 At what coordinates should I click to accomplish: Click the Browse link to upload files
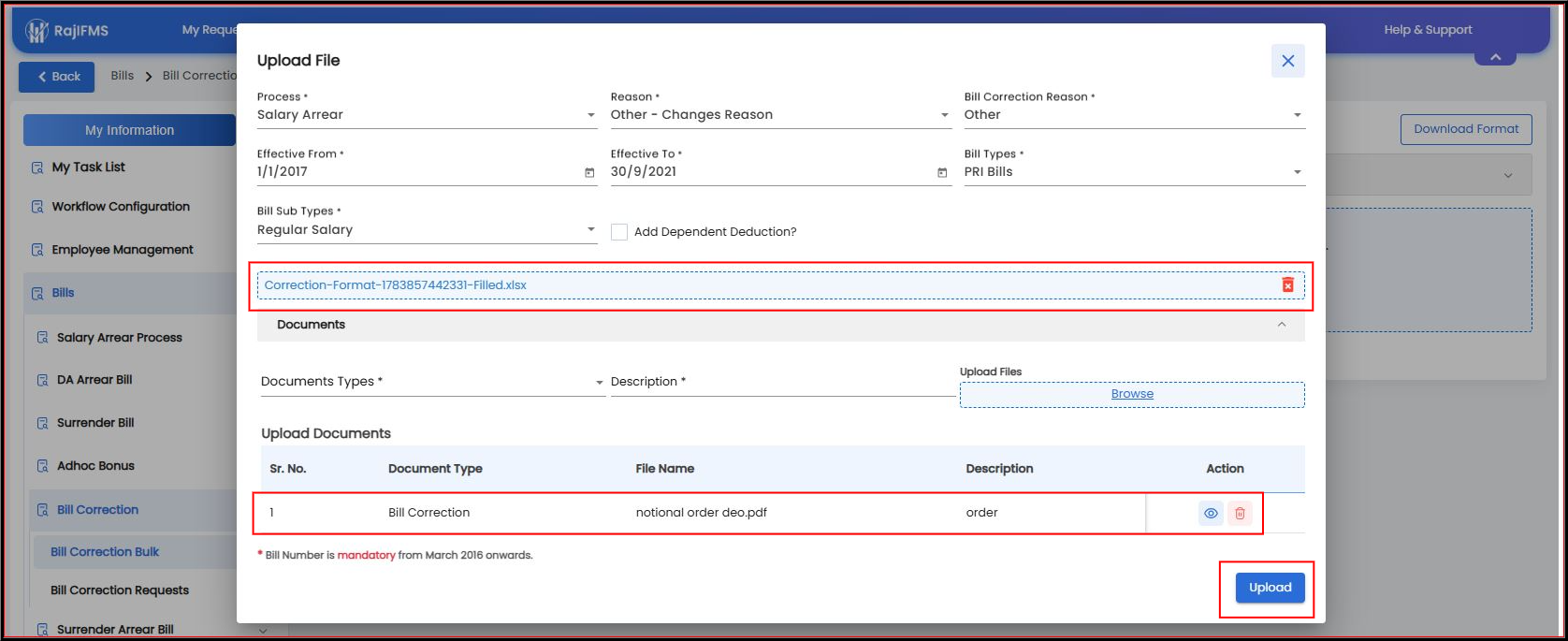[1132, 394]
